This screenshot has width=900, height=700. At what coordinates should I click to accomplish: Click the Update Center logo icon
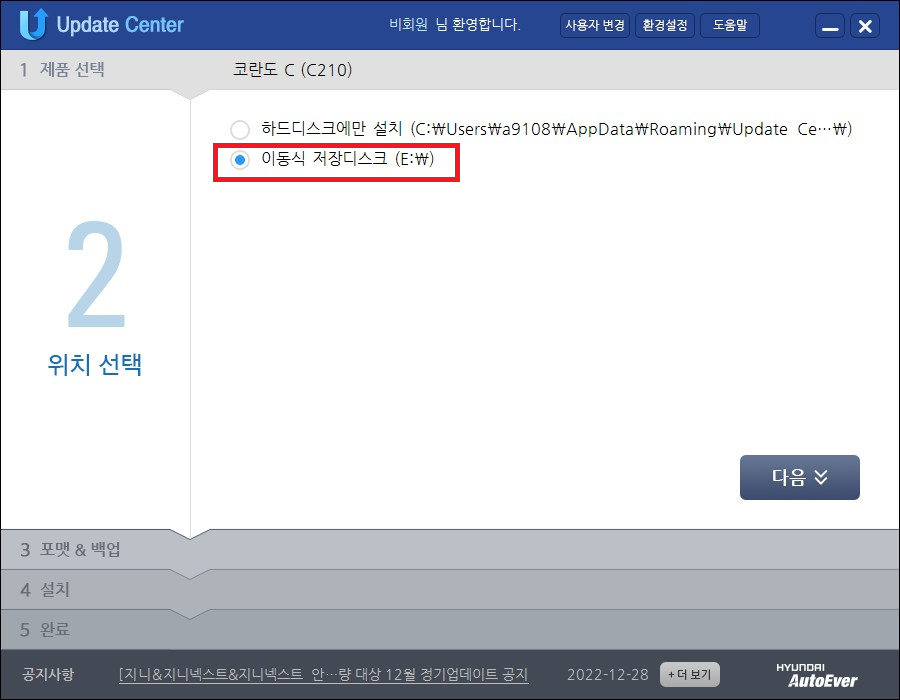tap(33, 24)
